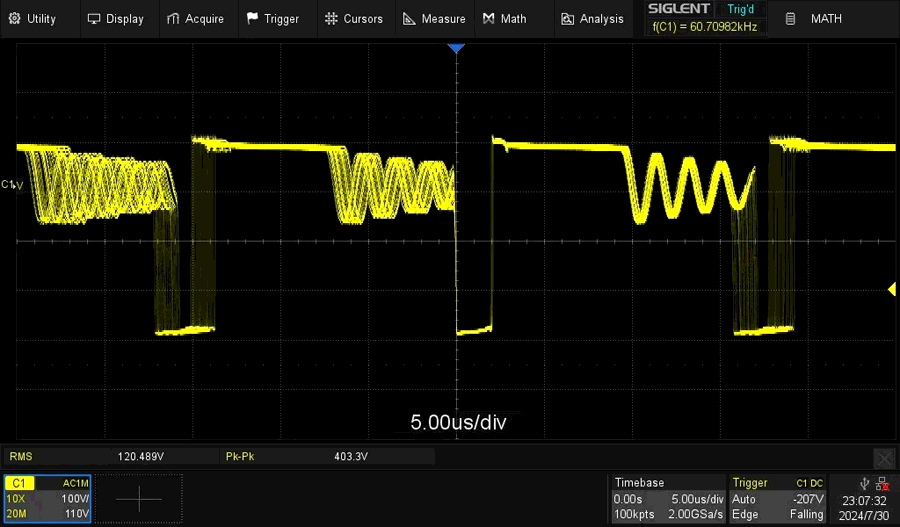Click the Math waveform icon

point(489,18)
